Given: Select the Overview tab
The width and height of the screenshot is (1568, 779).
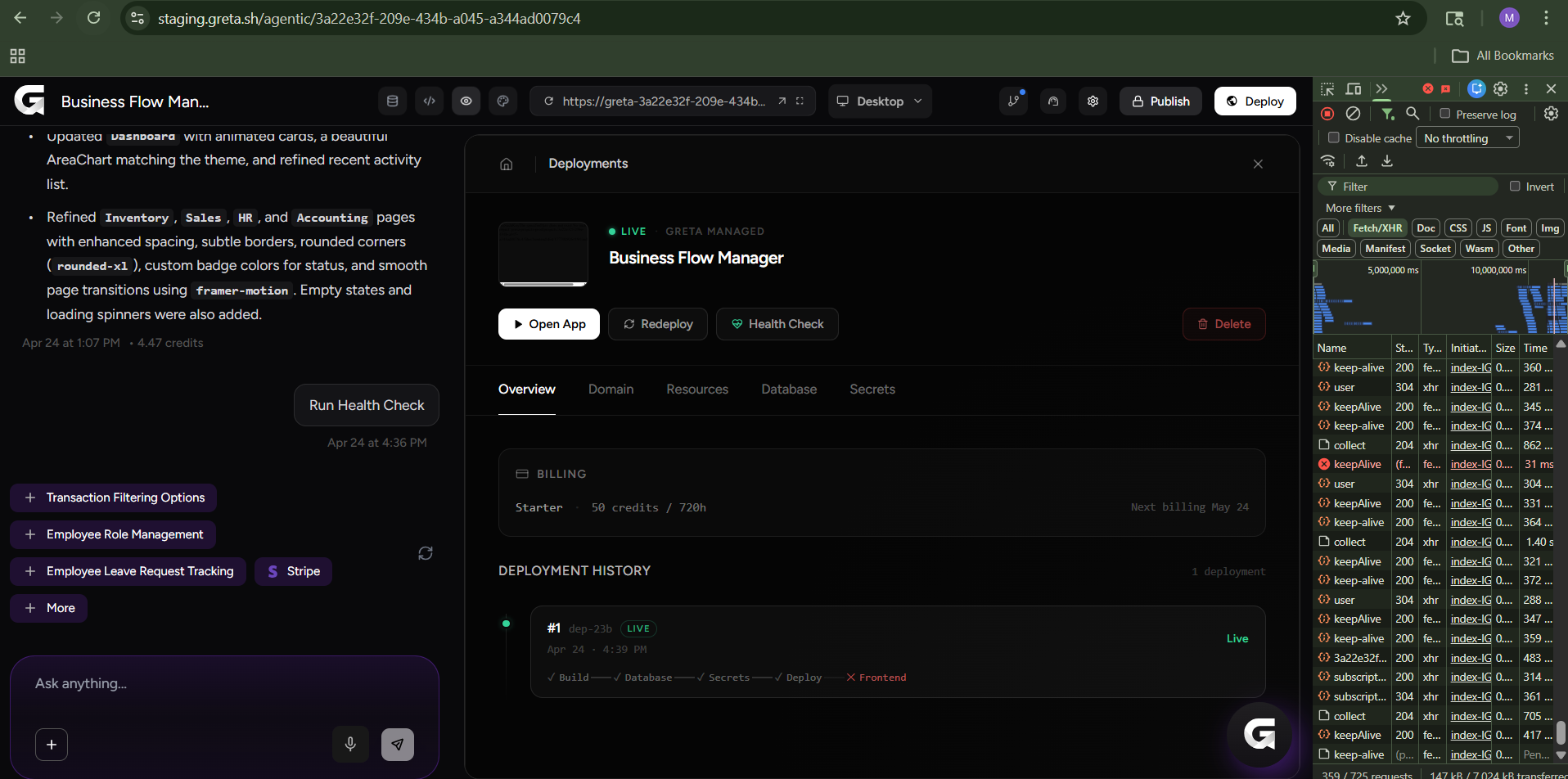Looking at the screenshot, I should (x=527, y=389).
